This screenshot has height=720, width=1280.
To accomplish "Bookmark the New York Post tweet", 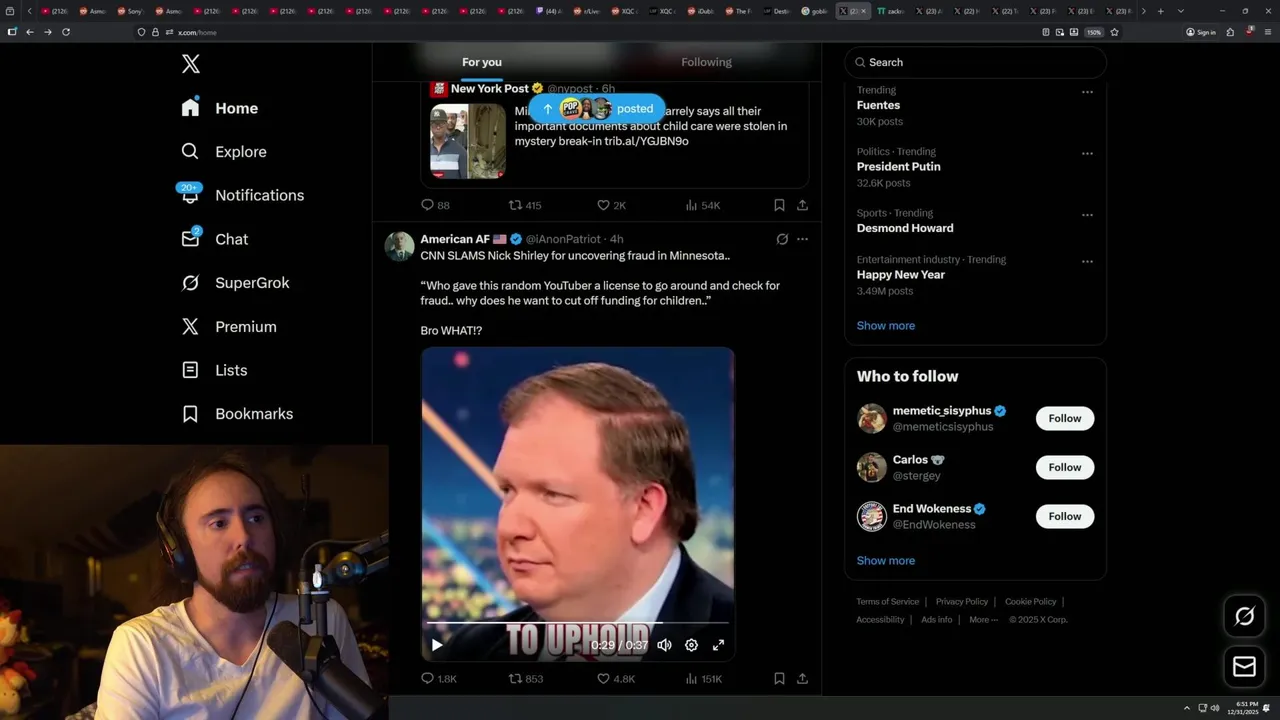I will pyautogui.click(x=779, y=205).
